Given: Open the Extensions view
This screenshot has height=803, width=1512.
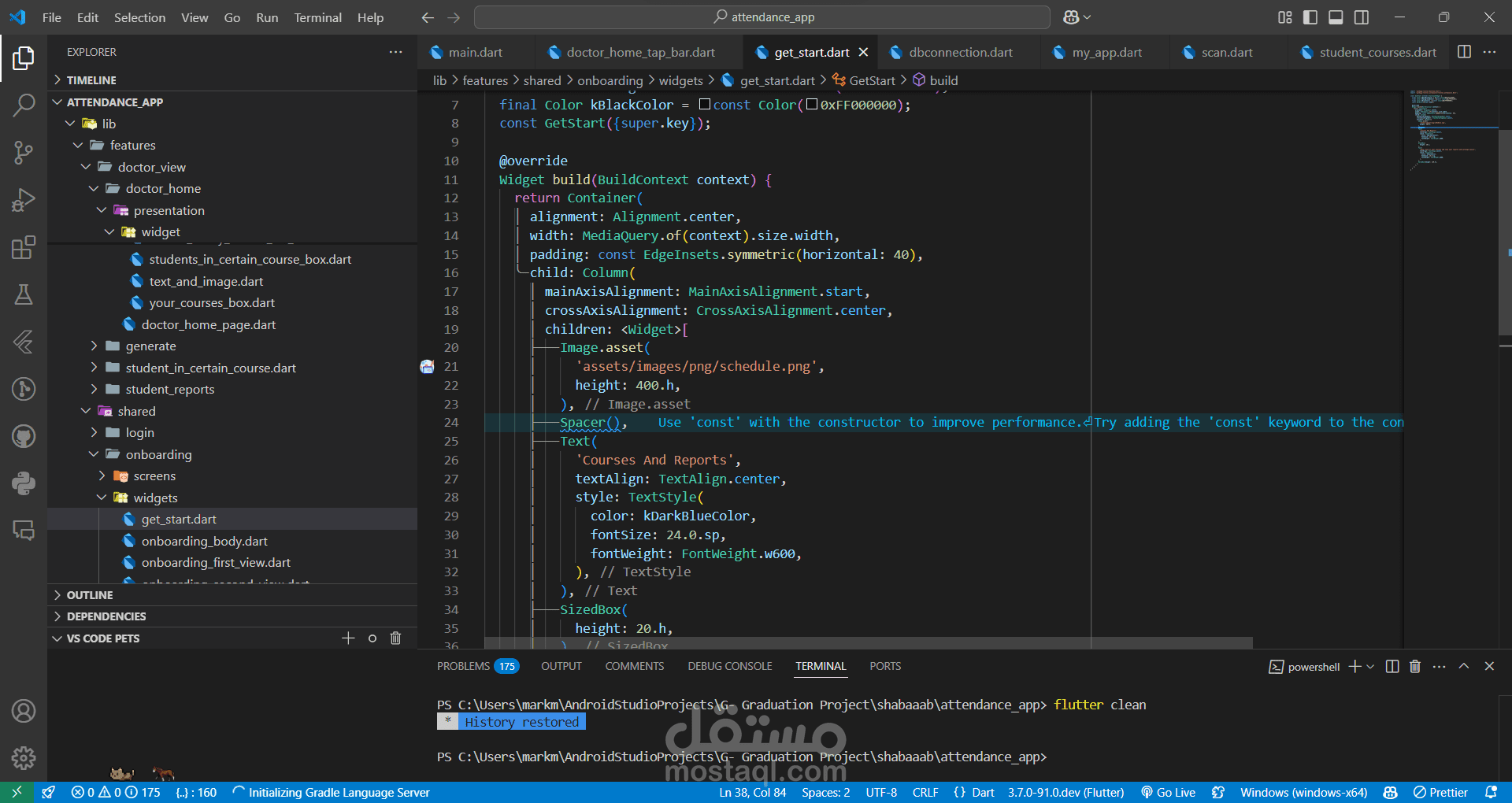Looking at the screenshot, I should [x=24, y=247].
